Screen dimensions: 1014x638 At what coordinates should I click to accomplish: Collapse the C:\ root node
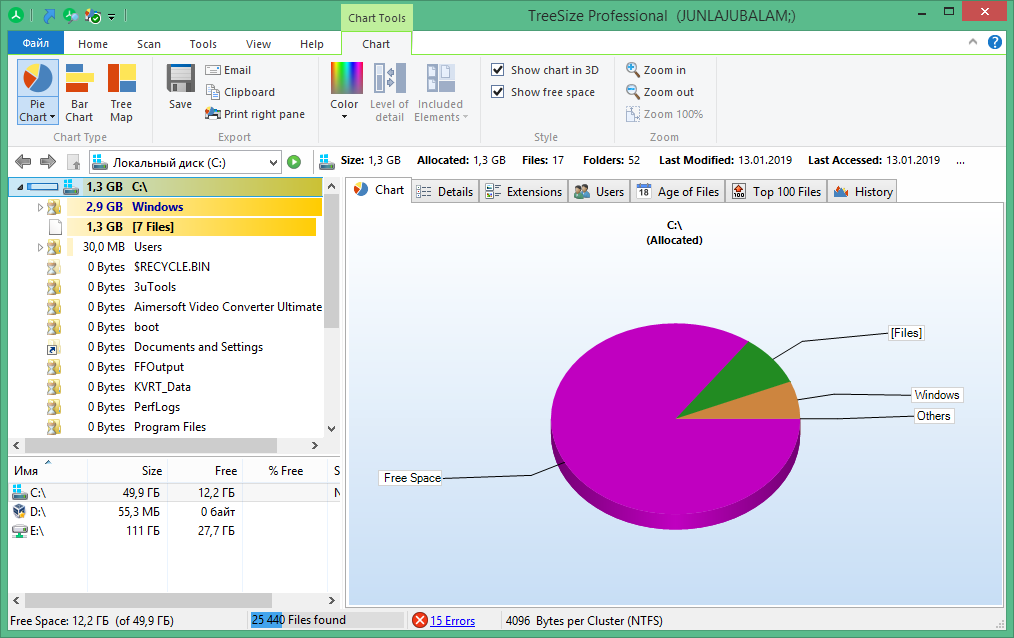pyautogui.click(x=19, y=187)
